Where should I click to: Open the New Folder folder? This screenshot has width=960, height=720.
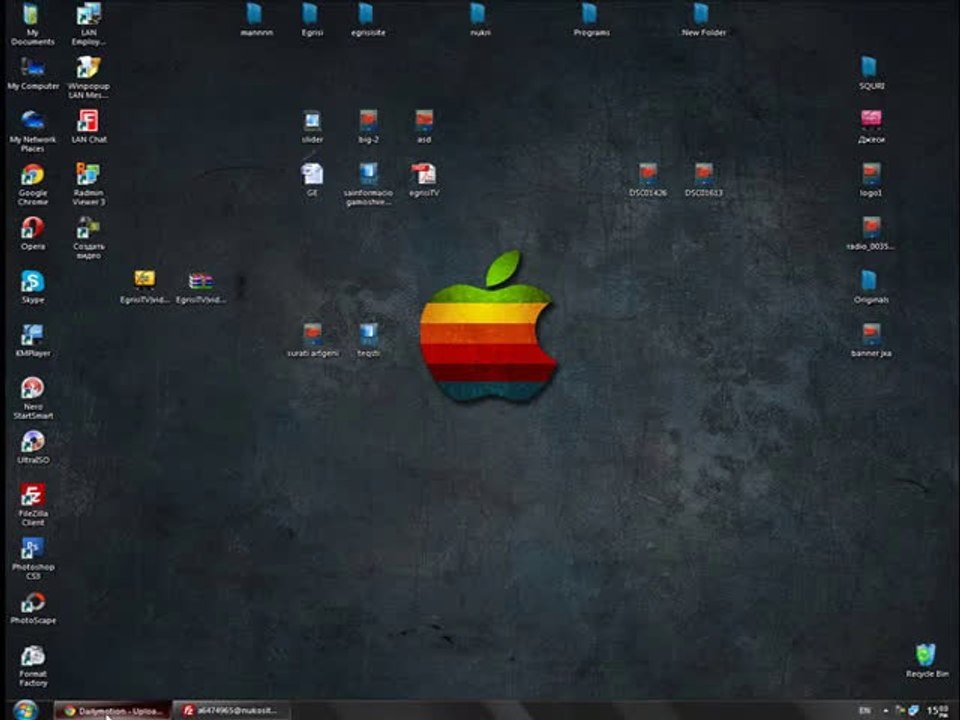coord(703,20)
